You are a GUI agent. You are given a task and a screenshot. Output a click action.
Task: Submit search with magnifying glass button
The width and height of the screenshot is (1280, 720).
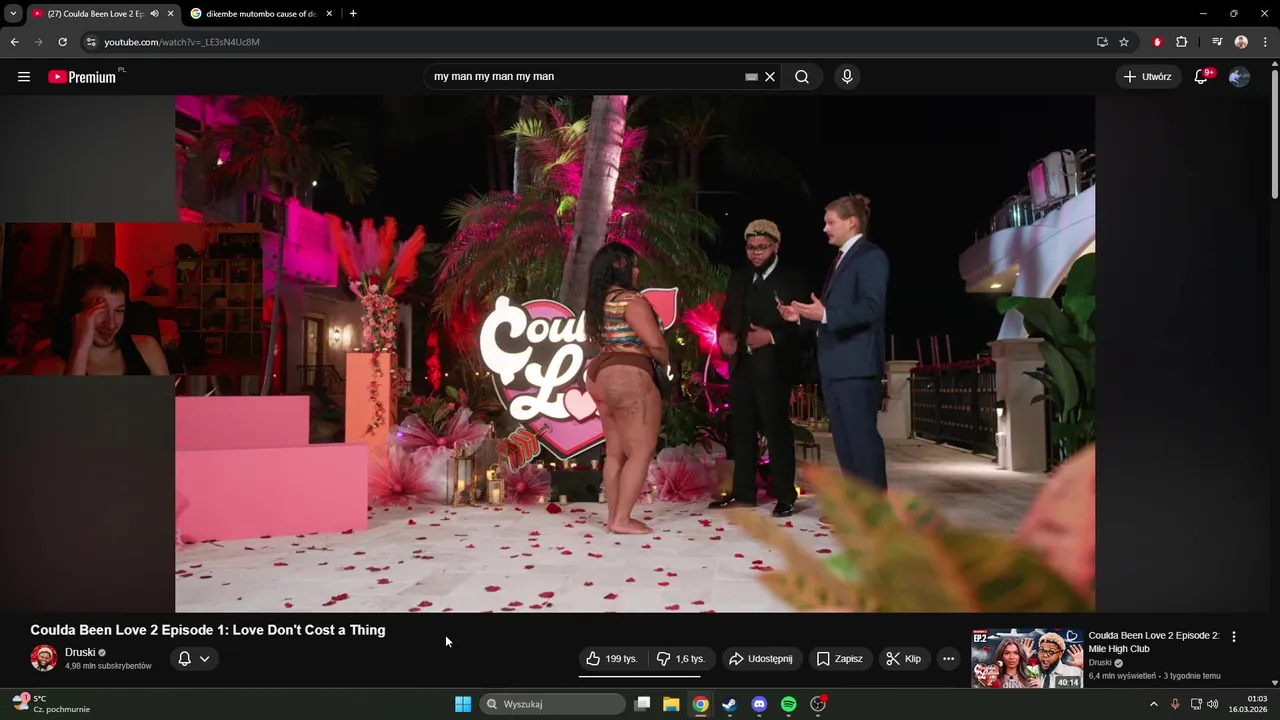pyautogui.click(x=802, y=77)
